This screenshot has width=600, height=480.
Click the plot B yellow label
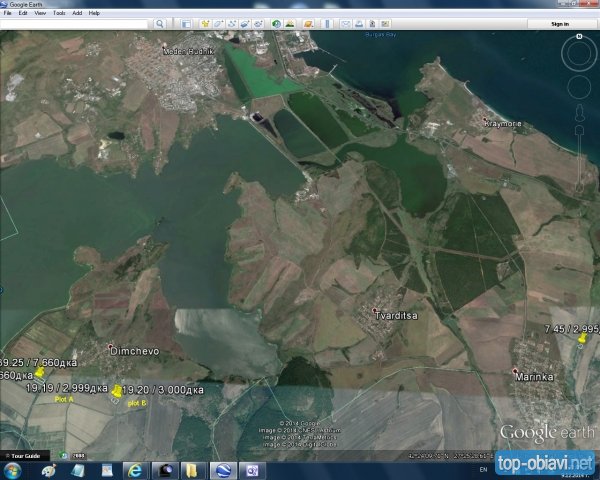click(x=137, y=403)
